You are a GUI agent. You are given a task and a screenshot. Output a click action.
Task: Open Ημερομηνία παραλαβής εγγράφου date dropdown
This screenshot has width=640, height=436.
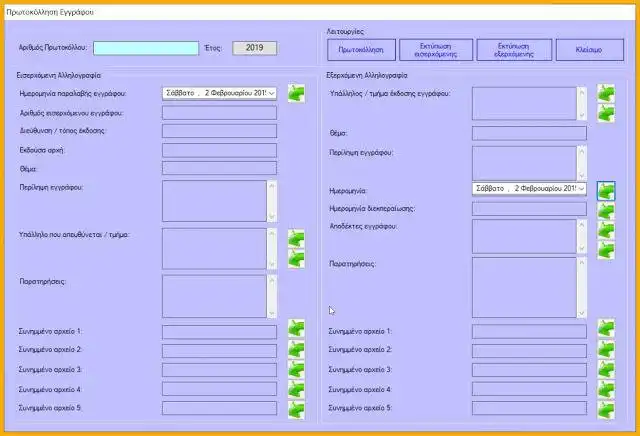pos(271,93)
